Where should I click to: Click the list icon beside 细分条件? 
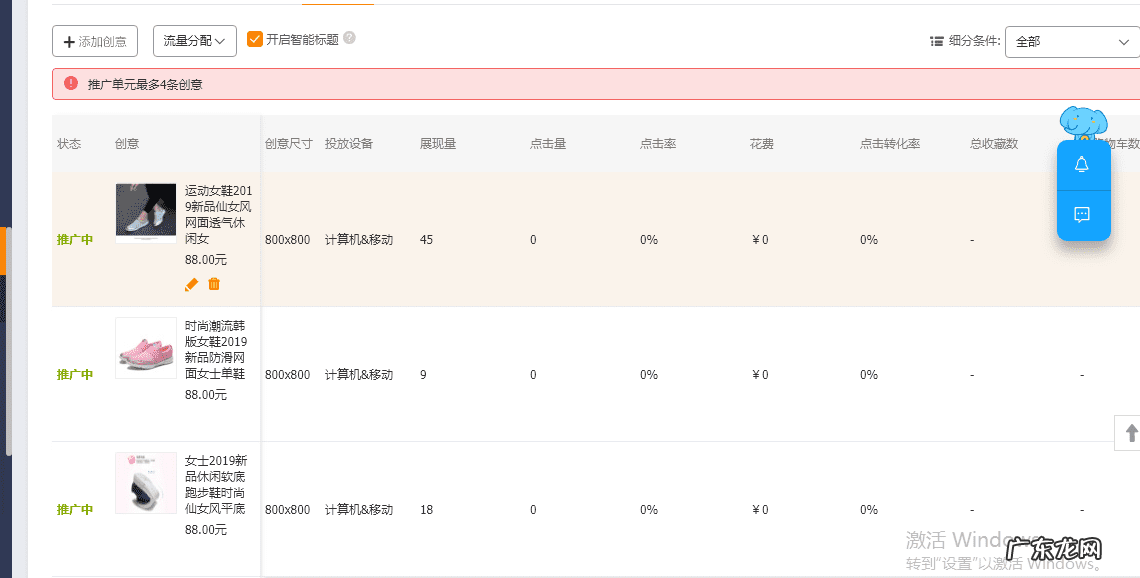[x=935, y=41]
